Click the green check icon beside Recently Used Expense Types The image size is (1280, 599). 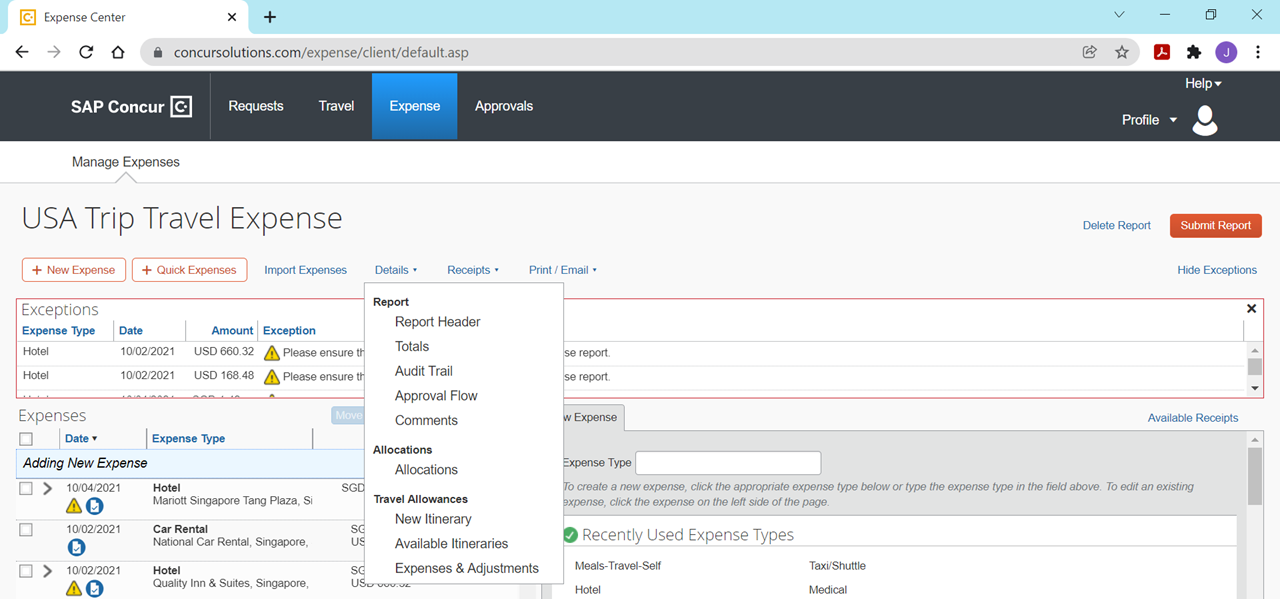[x=570, y=535]
